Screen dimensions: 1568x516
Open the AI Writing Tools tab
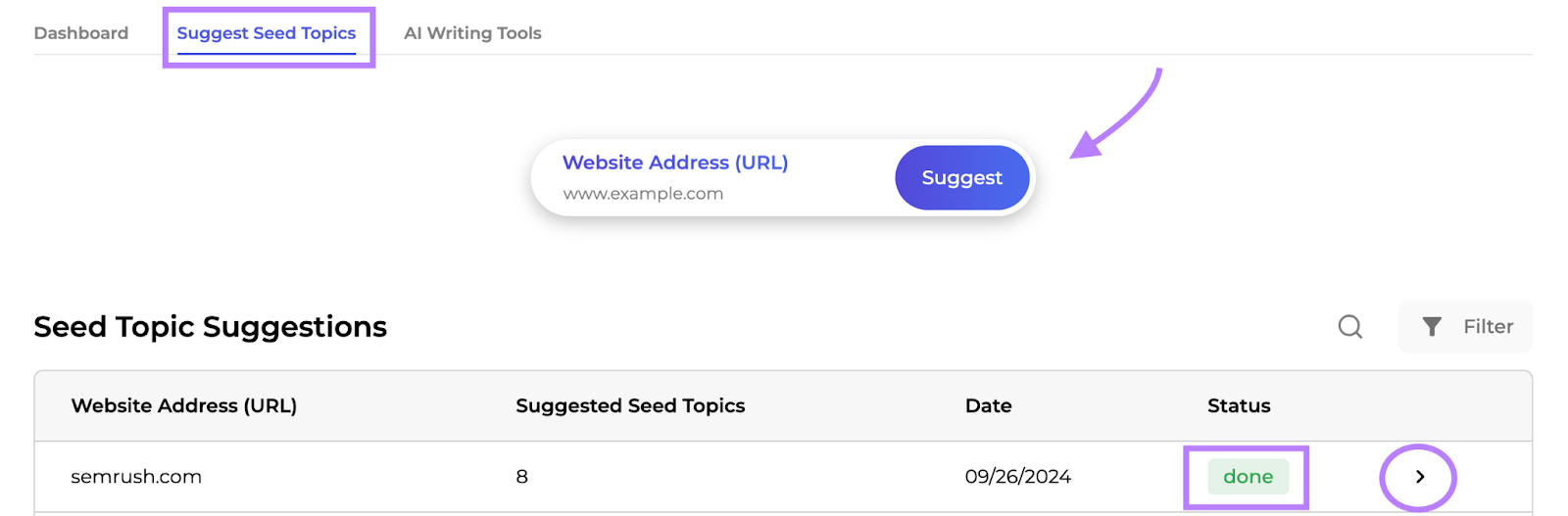472,33
